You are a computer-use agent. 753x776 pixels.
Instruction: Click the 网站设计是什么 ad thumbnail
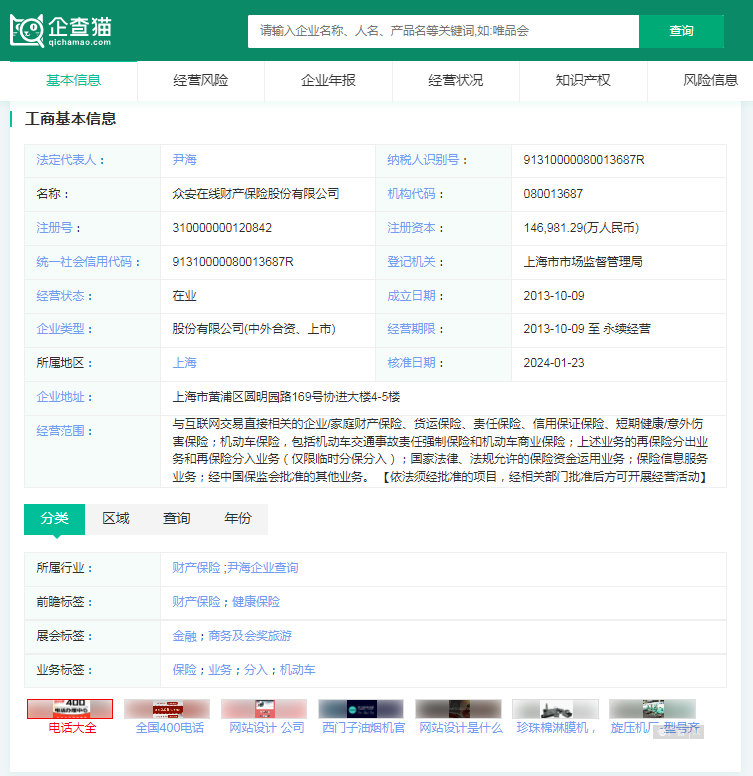tap(458, 709)
